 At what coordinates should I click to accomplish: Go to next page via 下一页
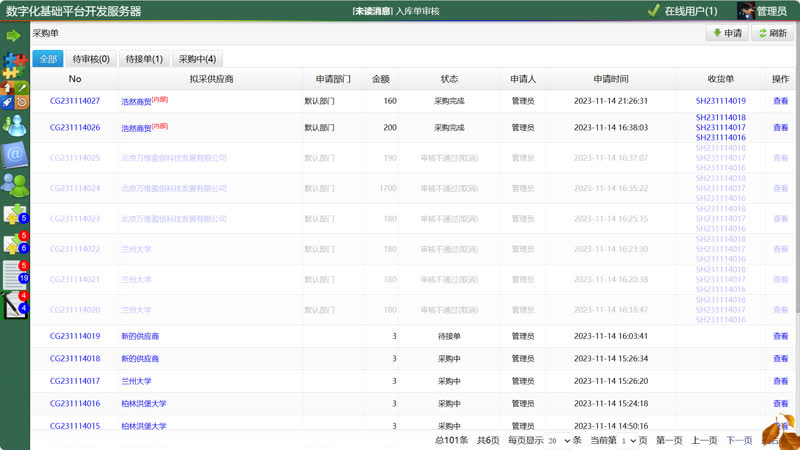(739, 440)
